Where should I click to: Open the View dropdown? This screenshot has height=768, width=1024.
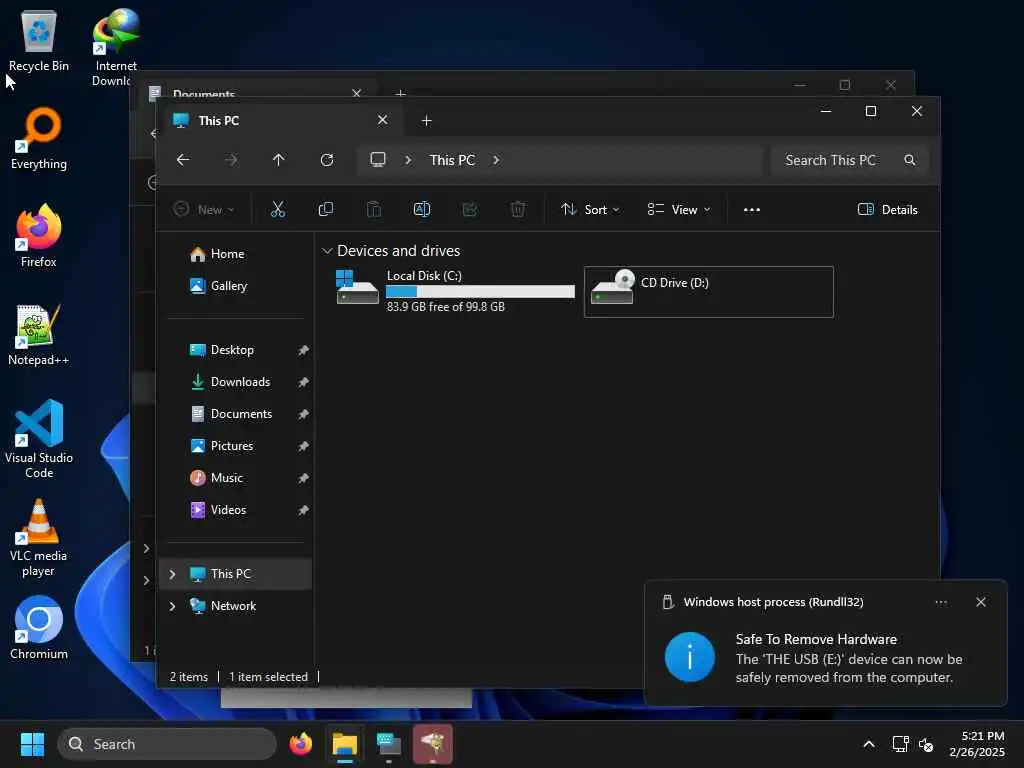coord(679,209)
